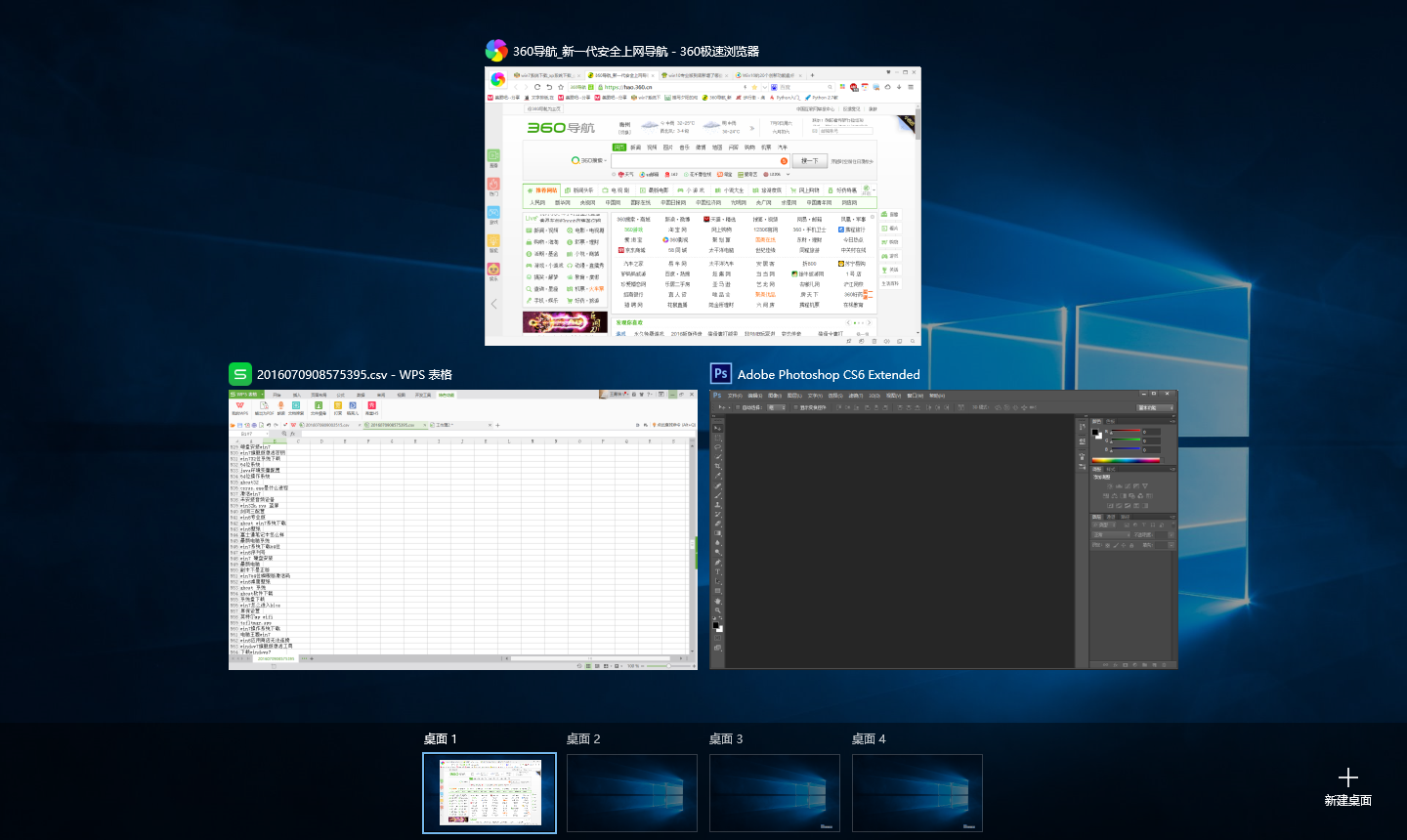This screenshot has height=840, width=1407.
Task: Switch to the 工作簿2 tab in WPS
Action: pyautogui.click(x=443, y=425)
